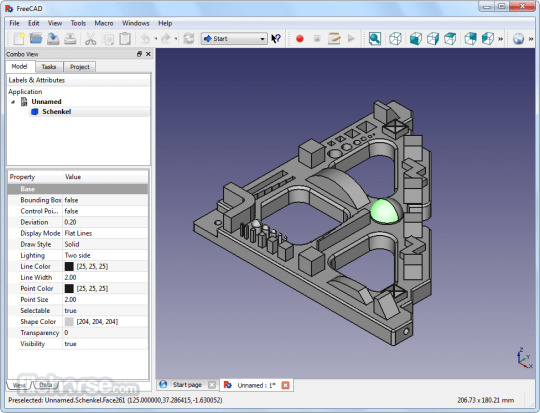Float the Combo View panel
Viewport: 540px width, 413px height.
click(x=139, y=54)
